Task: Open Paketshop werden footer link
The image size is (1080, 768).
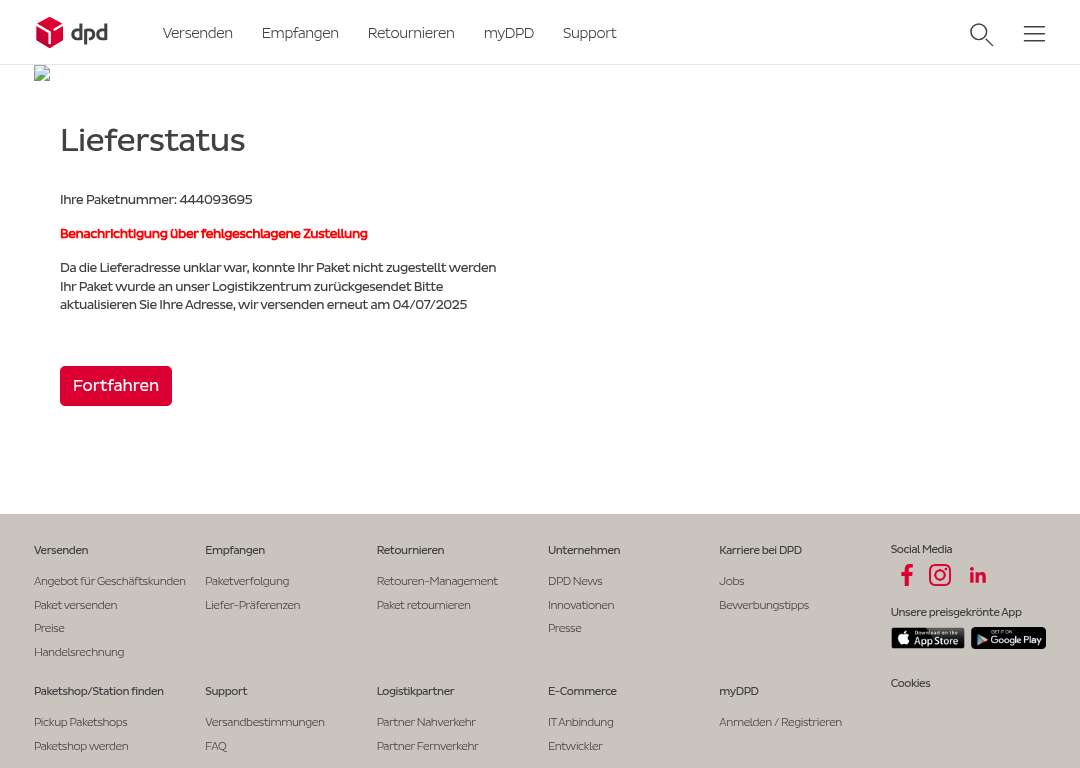Action: [x=81, y=746]
